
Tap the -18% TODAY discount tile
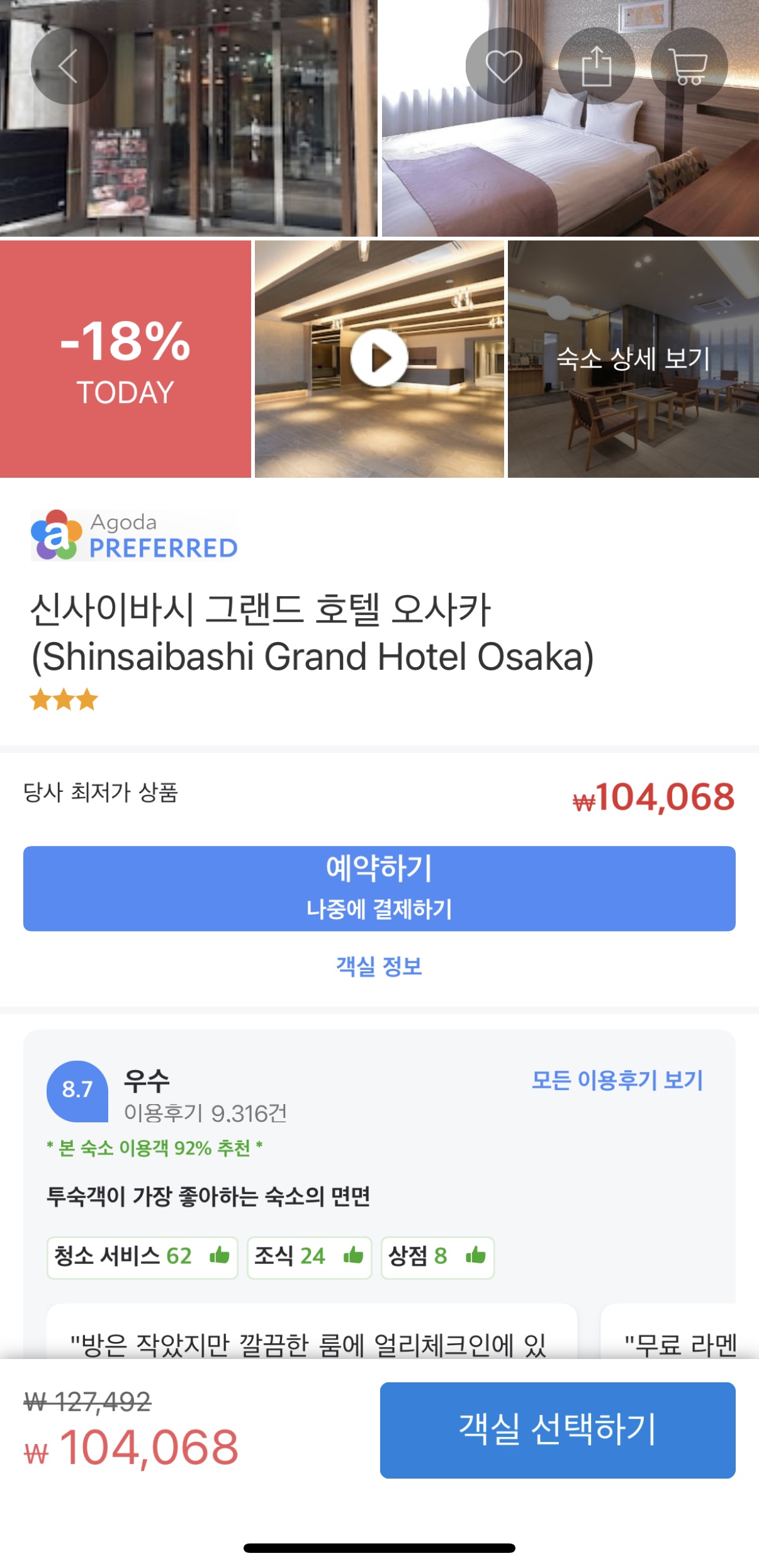(x=125, y=359)
